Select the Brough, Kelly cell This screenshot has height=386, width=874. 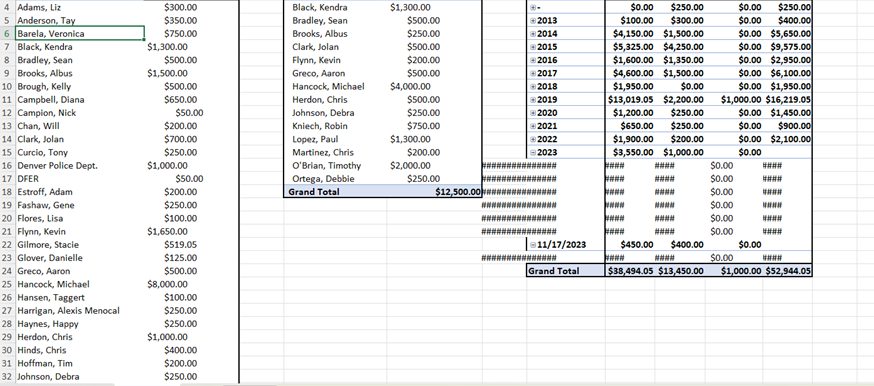[x=80, y=86]
